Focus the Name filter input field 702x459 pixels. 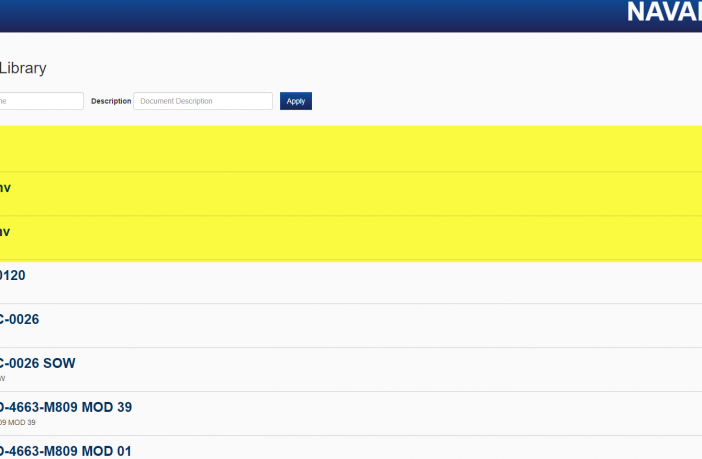[40, 101]
